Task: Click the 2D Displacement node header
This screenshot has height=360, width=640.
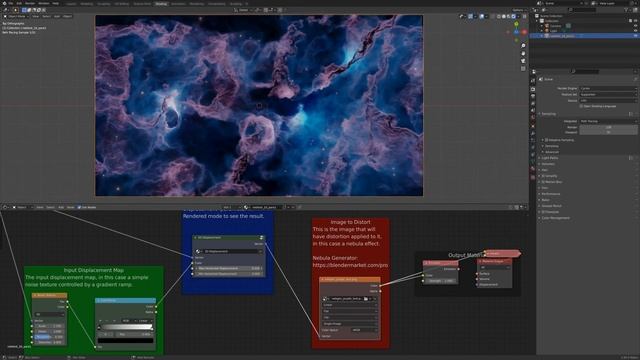Action: coord(229,238)
